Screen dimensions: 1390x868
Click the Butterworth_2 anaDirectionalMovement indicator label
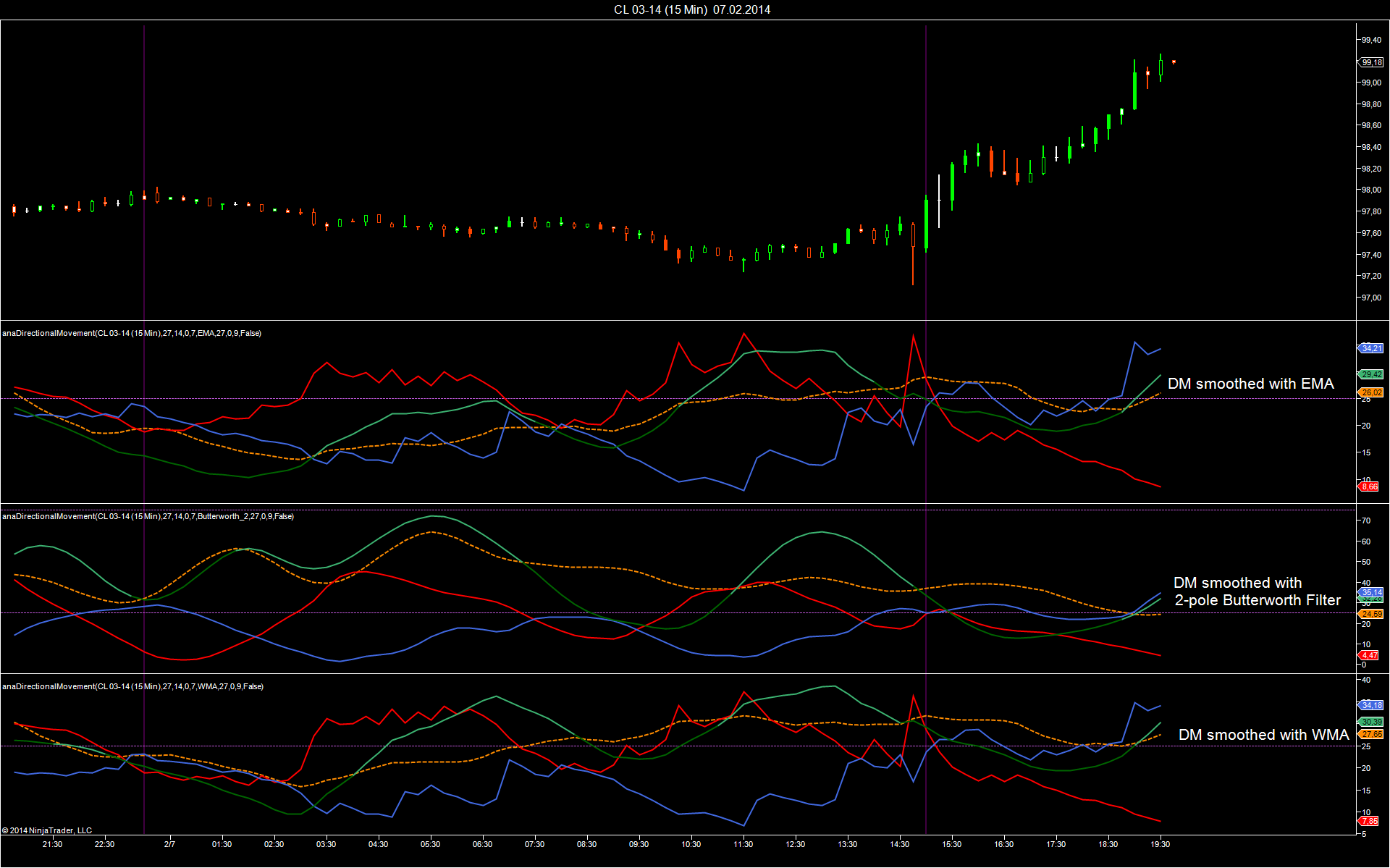(x=148, y=516)
